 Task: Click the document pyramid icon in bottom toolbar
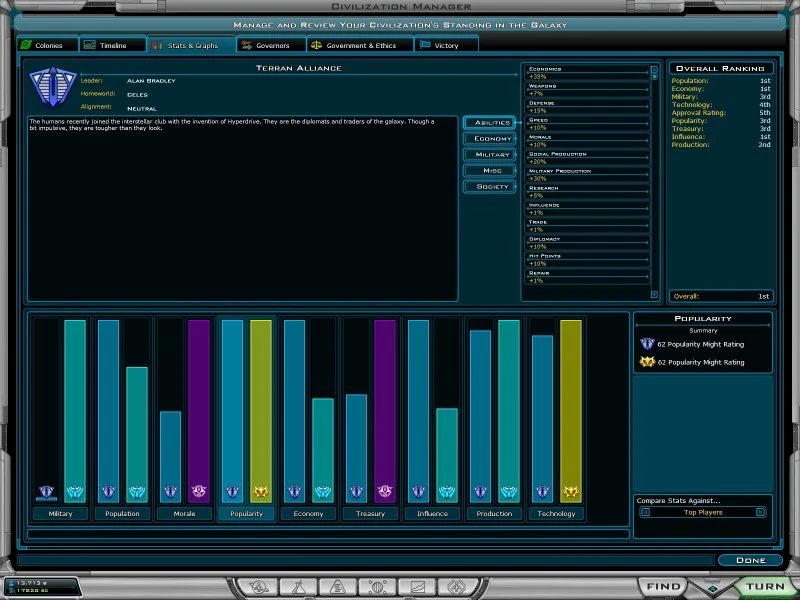click(x=338, y=587)
